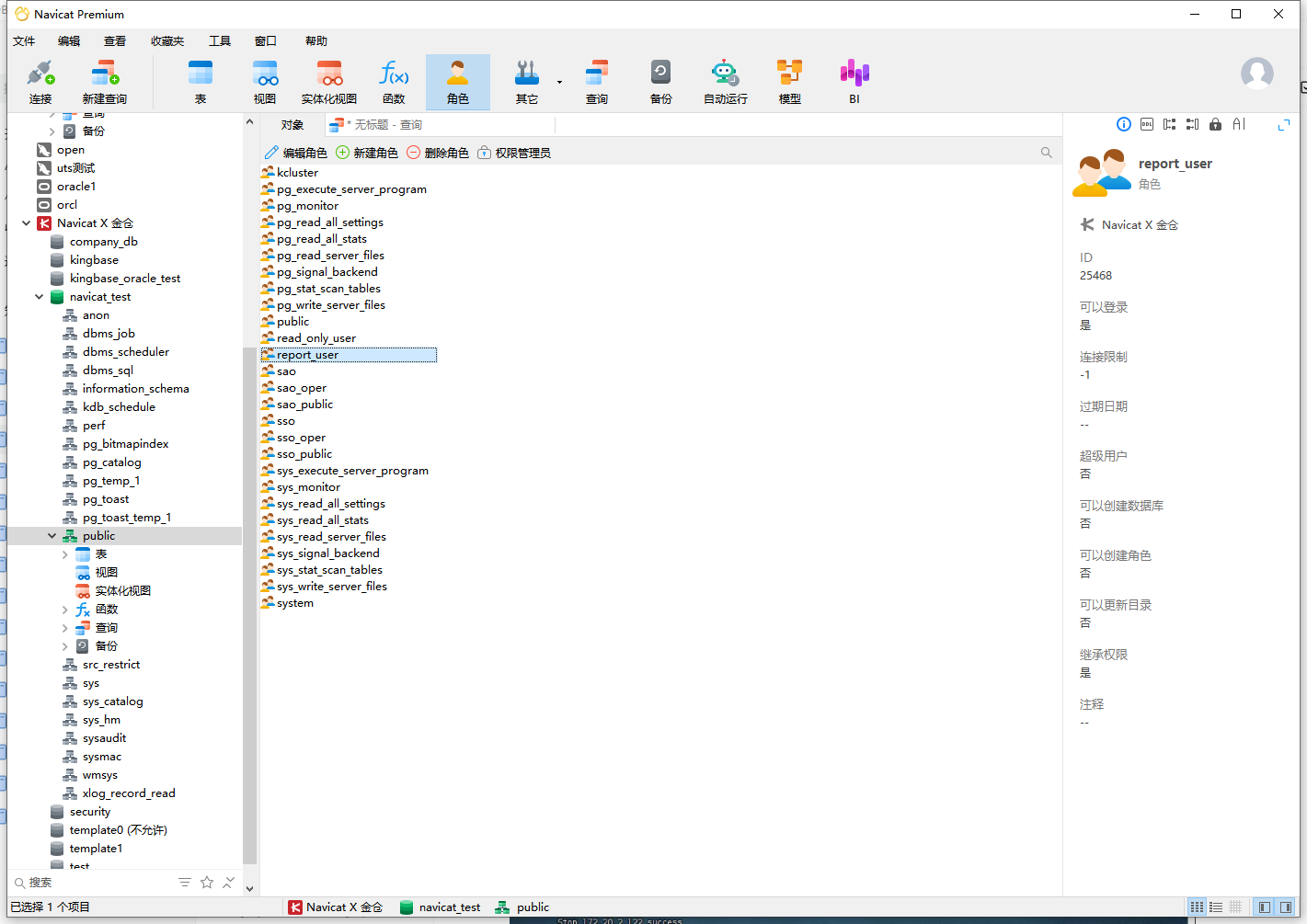Show the DDL panel icon
Viewport: 1307px width, 924px height.
[x=1147, y=124]
